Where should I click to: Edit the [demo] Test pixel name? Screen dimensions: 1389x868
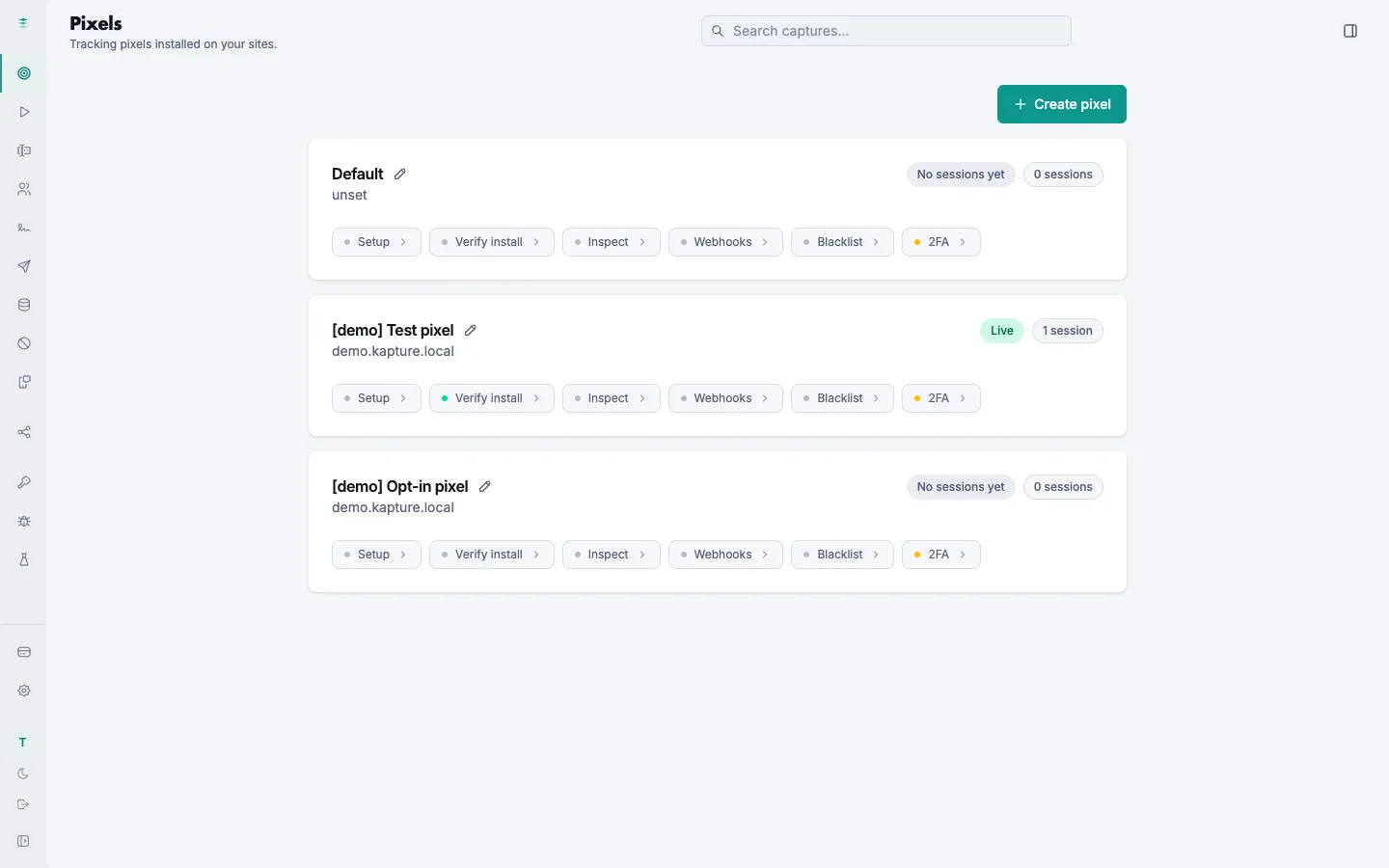(471, 330)
